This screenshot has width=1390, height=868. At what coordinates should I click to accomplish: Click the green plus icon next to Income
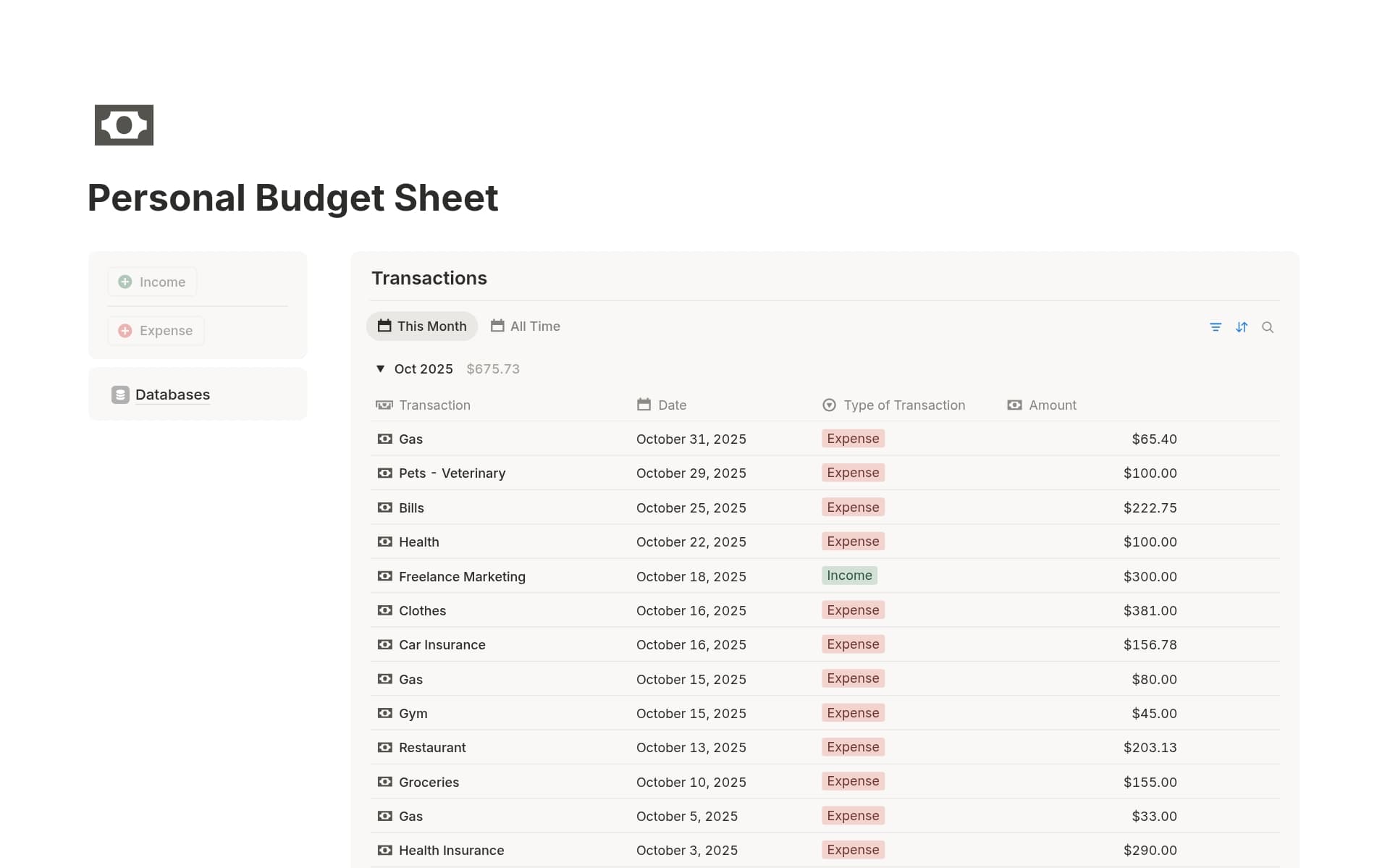125,282
